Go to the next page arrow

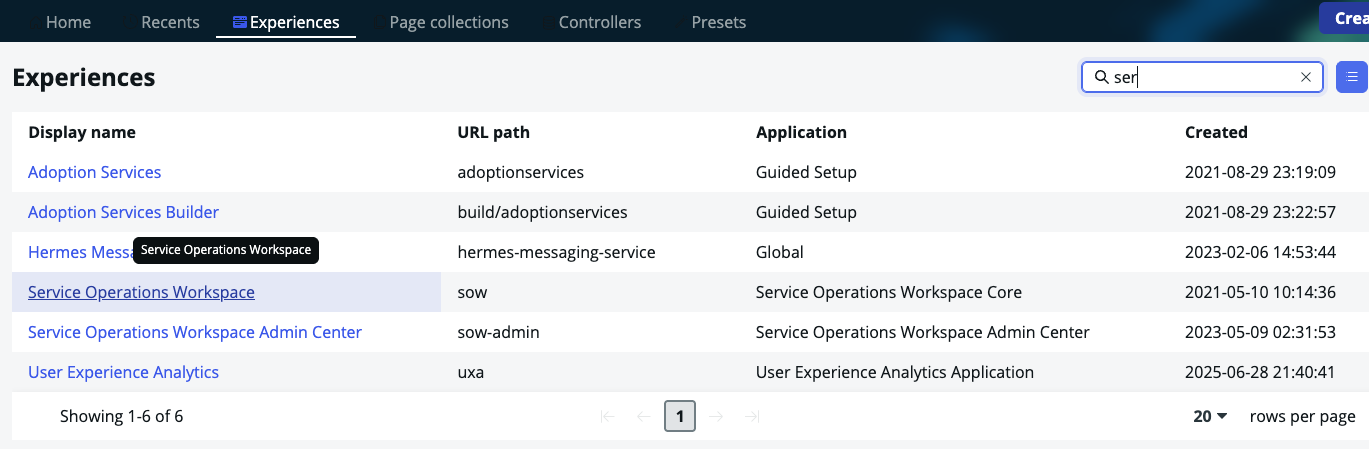(x=716, y=416)
